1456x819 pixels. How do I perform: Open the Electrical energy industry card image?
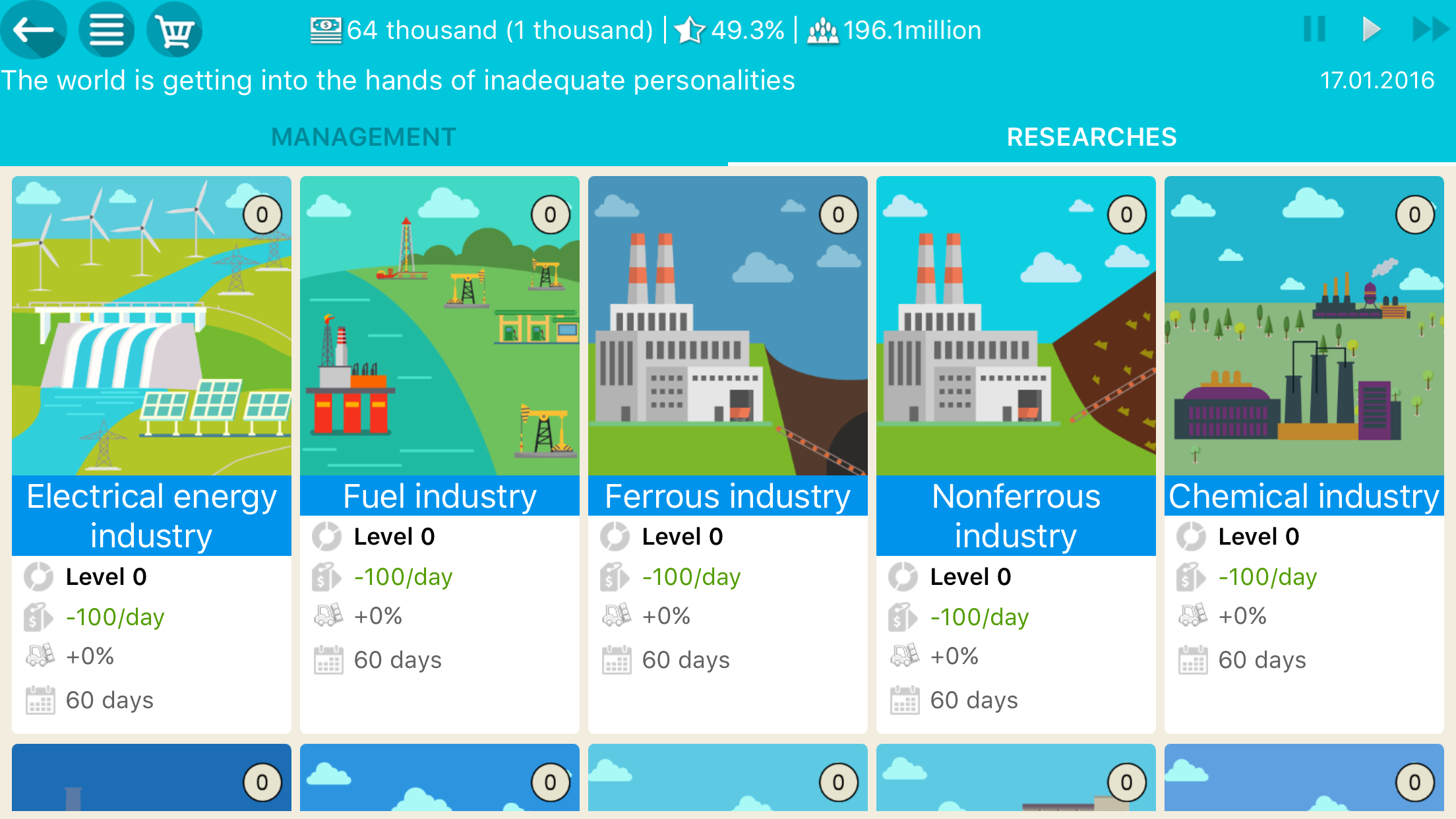(x=152, y=325)
